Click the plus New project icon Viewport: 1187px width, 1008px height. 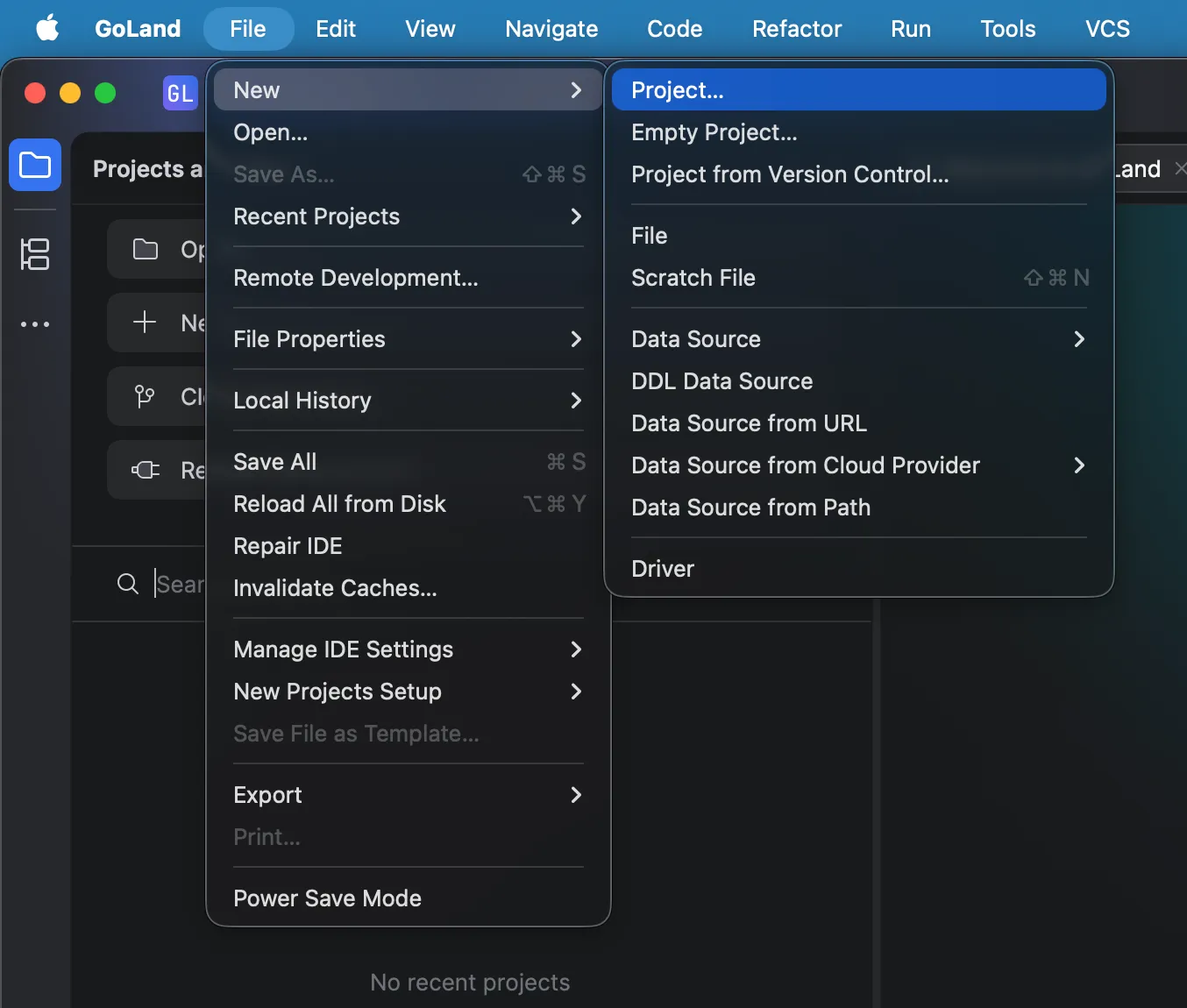(145, 323)
